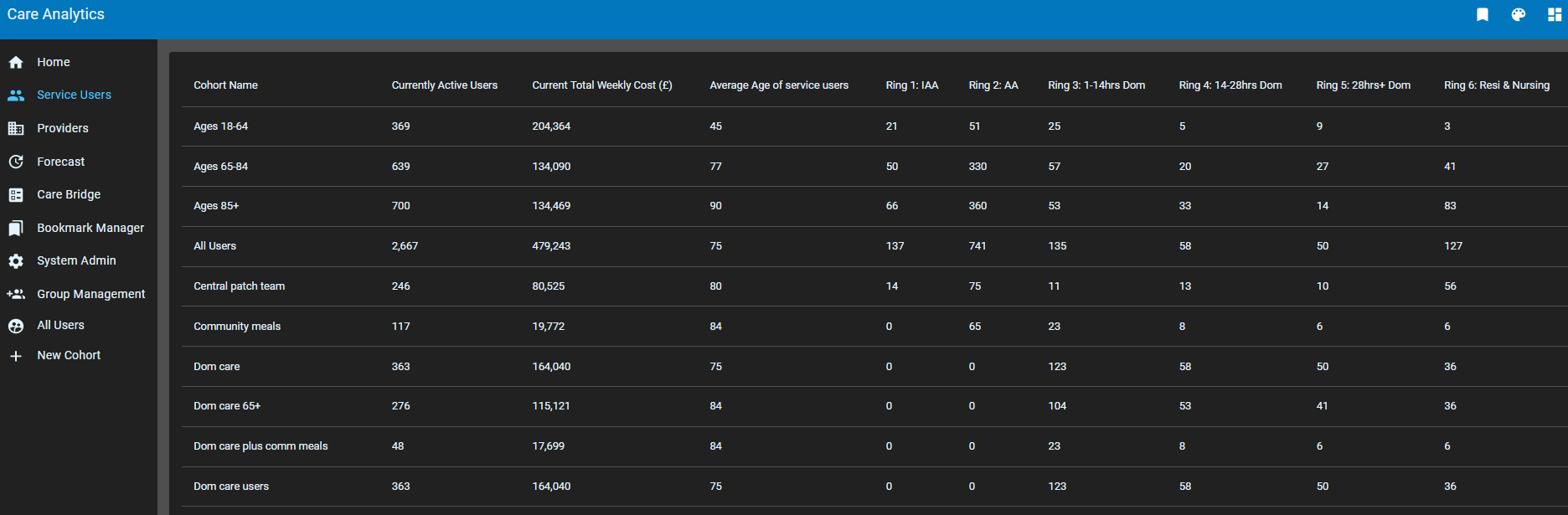This screenshot has height=515, width=1568.
Task: Click the Cohort Name column header
Action: (225, 85)
